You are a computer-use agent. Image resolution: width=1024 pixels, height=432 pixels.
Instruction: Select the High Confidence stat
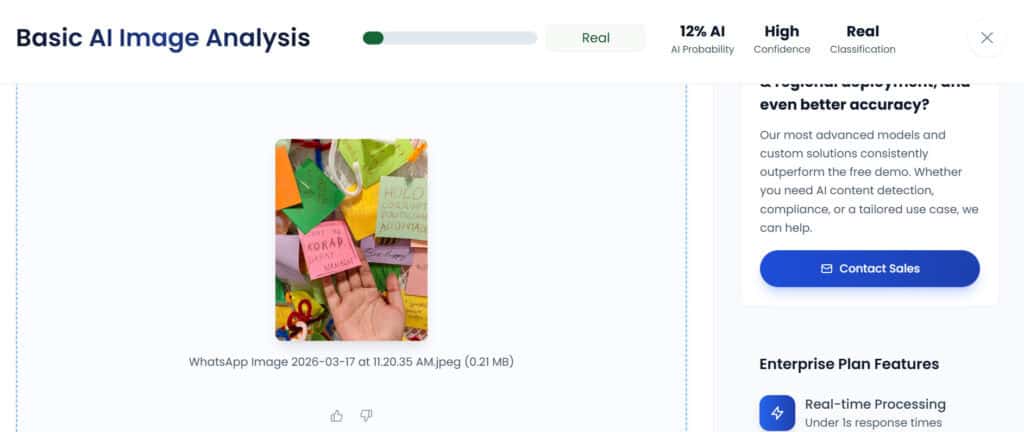[782, 39]
